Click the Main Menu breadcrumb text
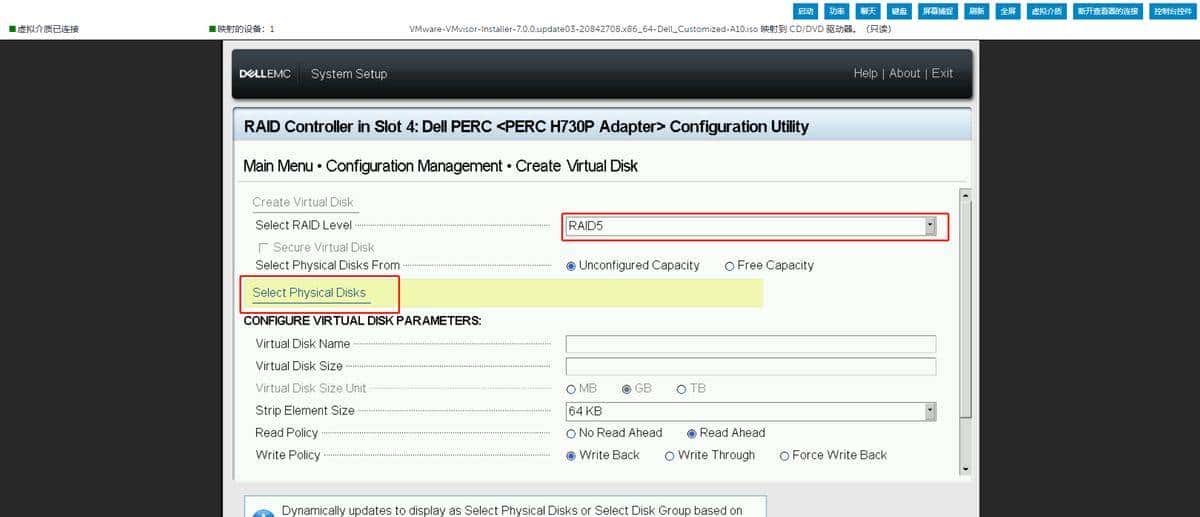The height and width of the screenshot is (517, 1200). point(277,166)
